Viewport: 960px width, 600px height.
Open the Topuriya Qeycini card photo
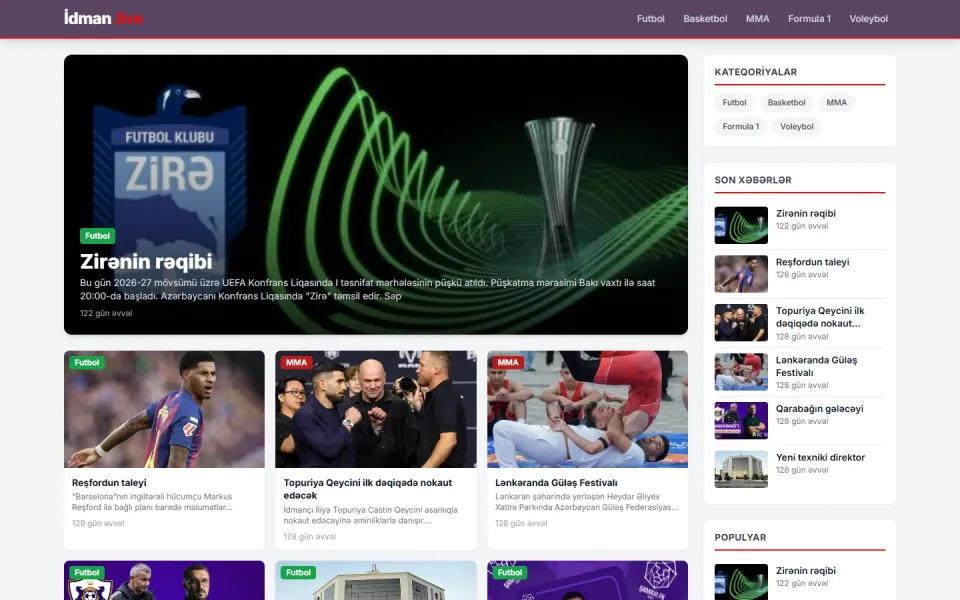click(375, 409)
